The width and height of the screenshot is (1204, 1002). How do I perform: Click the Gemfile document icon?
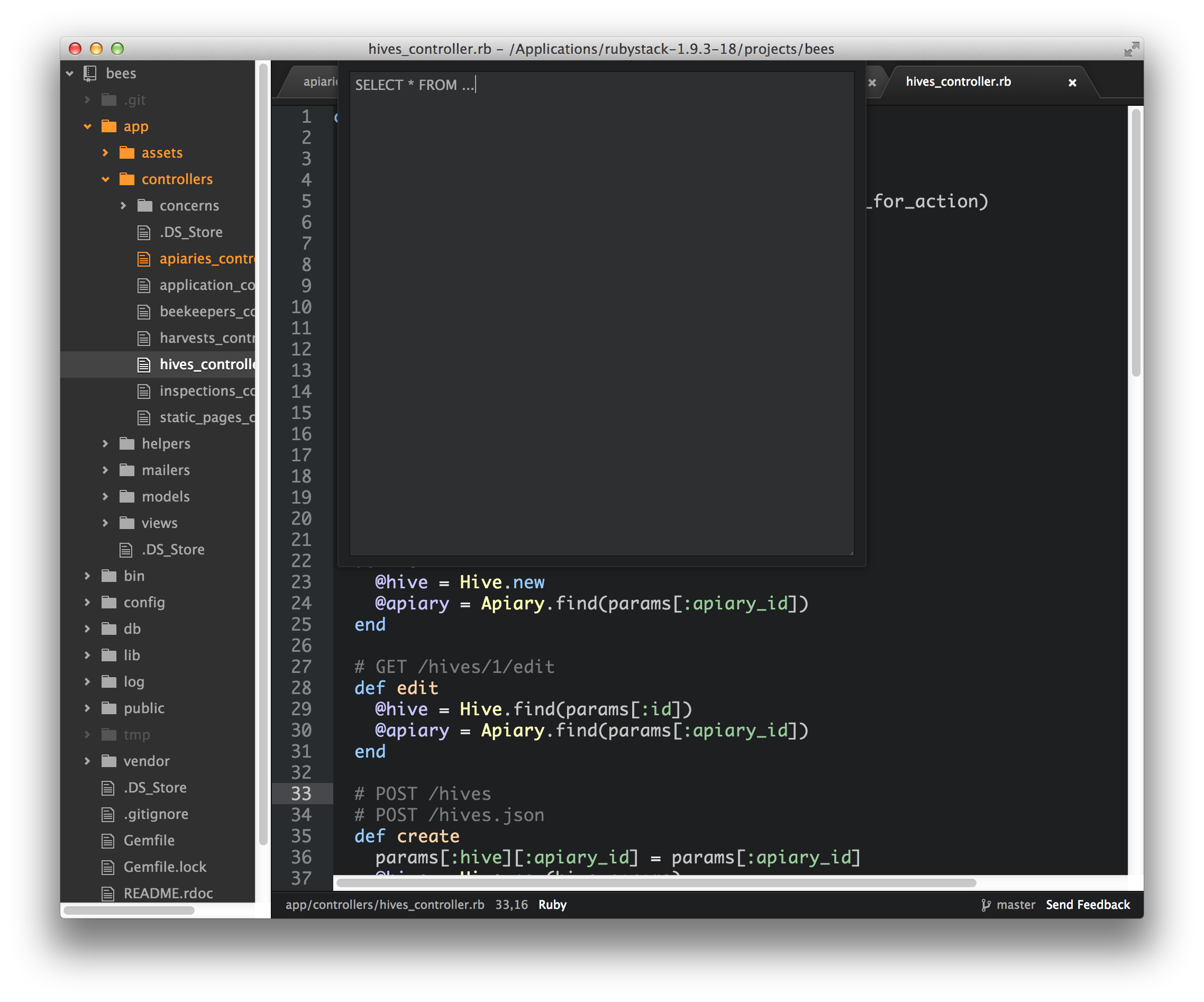(x=108, y=841)
